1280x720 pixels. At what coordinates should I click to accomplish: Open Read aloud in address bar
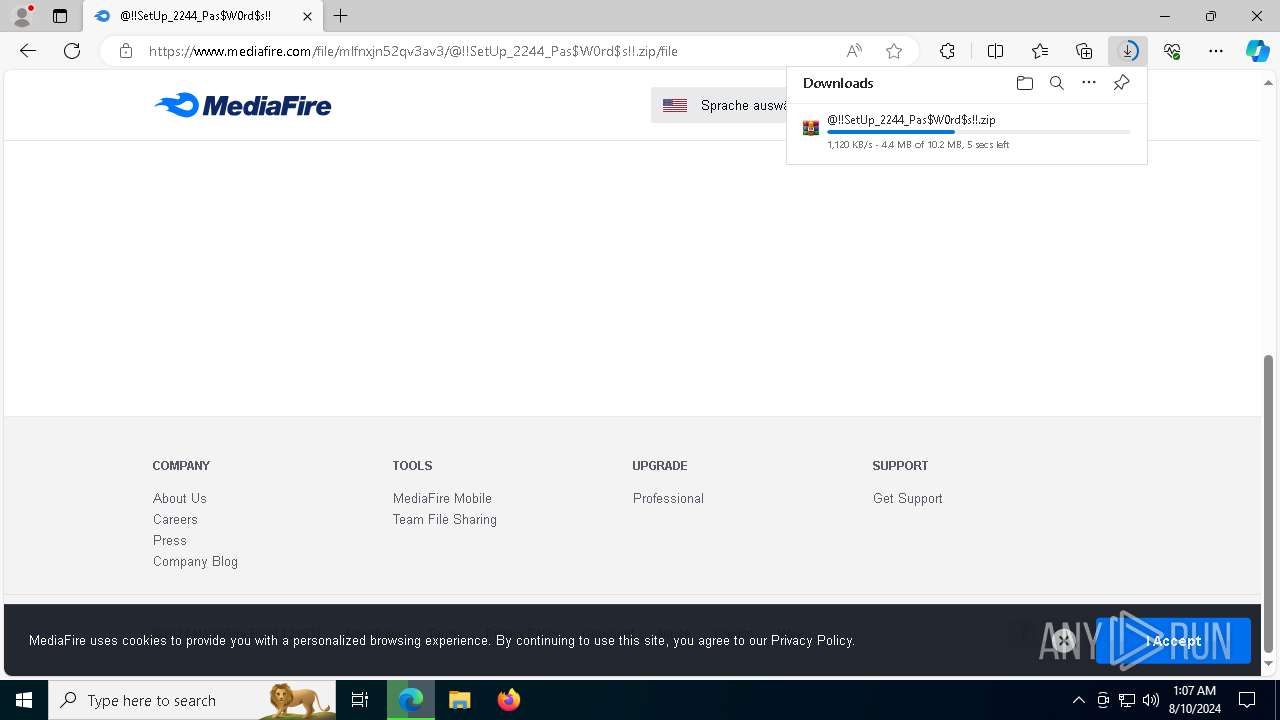pos(854,51)
